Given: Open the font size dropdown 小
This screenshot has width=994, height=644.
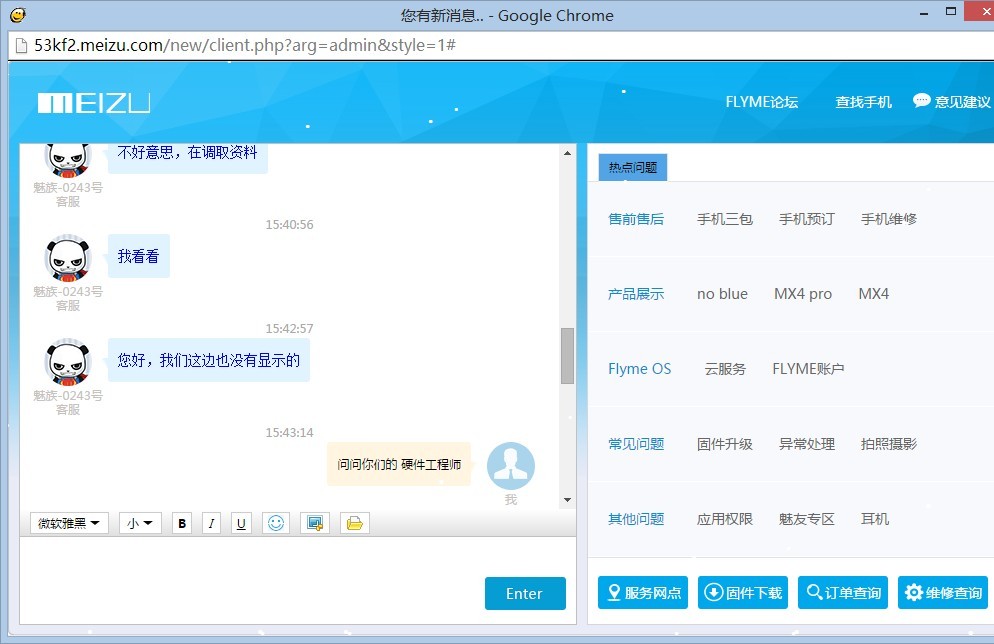Looking at the screenshot, I should click(140, 524).
